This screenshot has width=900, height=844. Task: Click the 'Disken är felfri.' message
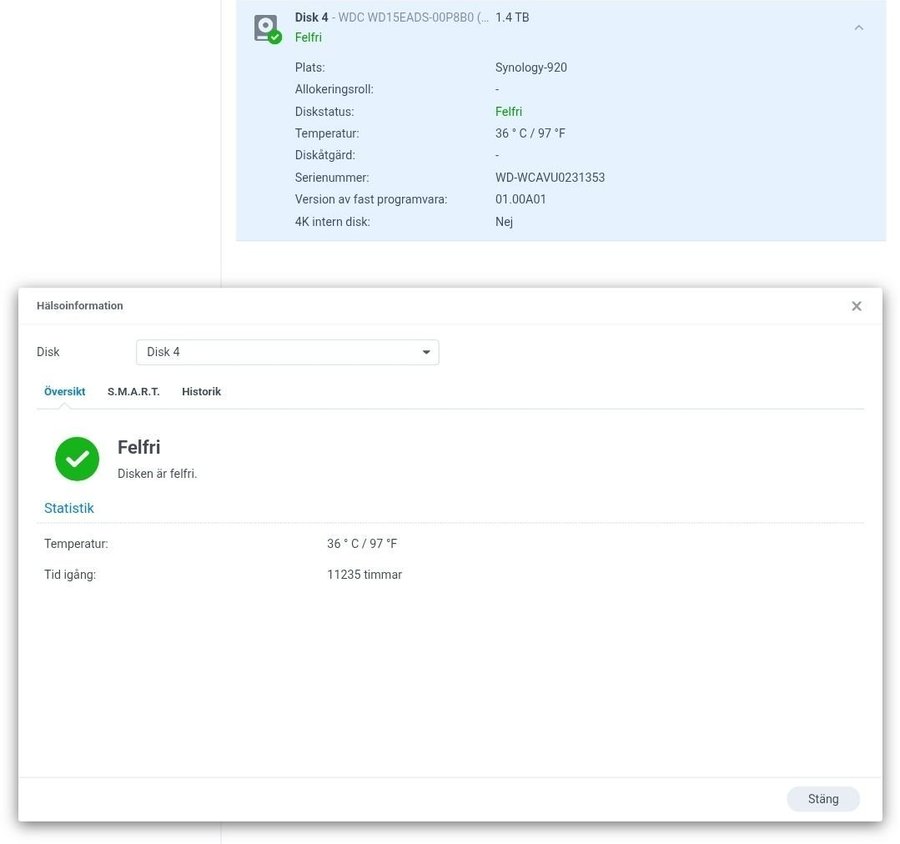pos(157,474)
